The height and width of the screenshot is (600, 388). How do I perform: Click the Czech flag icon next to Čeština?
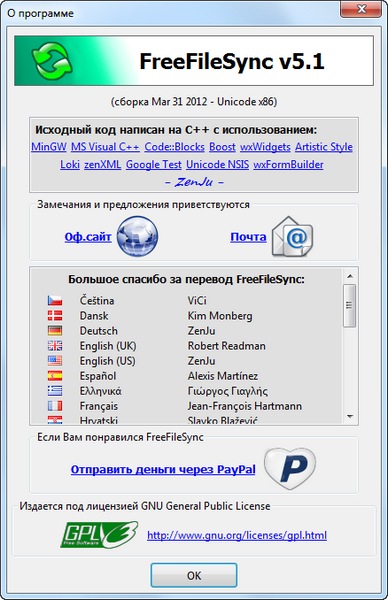[x=55, y=300]
